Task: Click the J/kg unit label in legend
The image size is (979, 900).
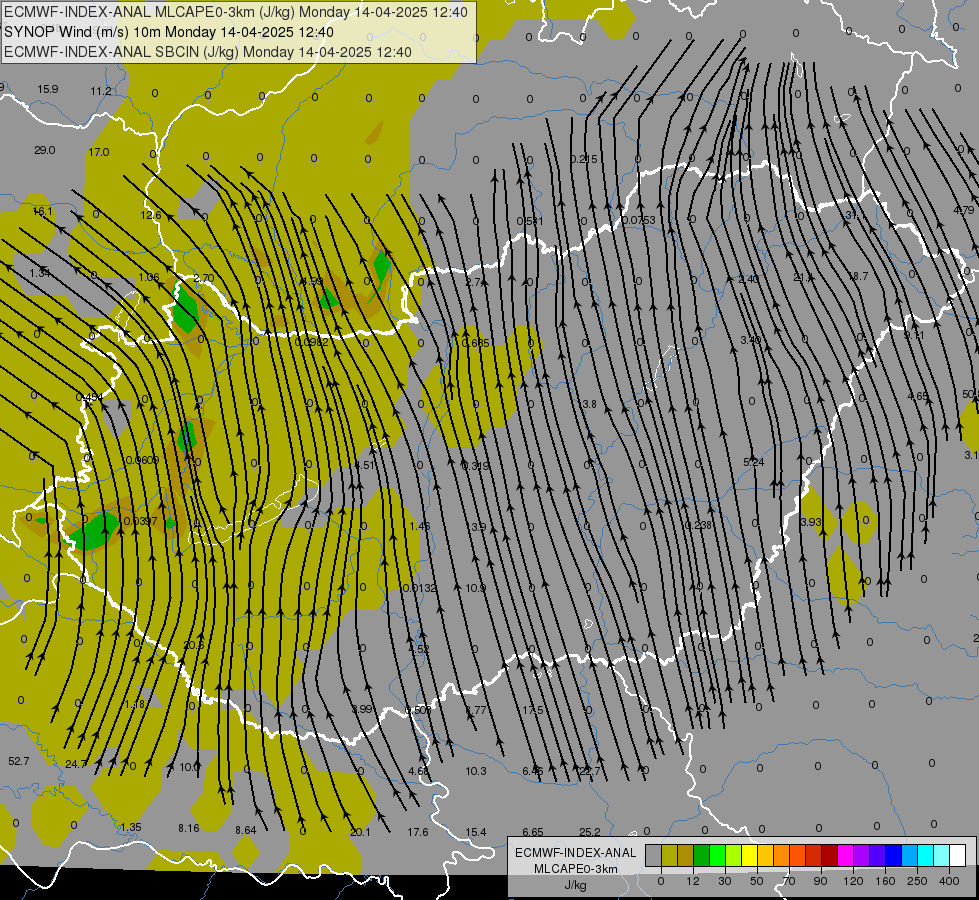Action: [576, 885]
